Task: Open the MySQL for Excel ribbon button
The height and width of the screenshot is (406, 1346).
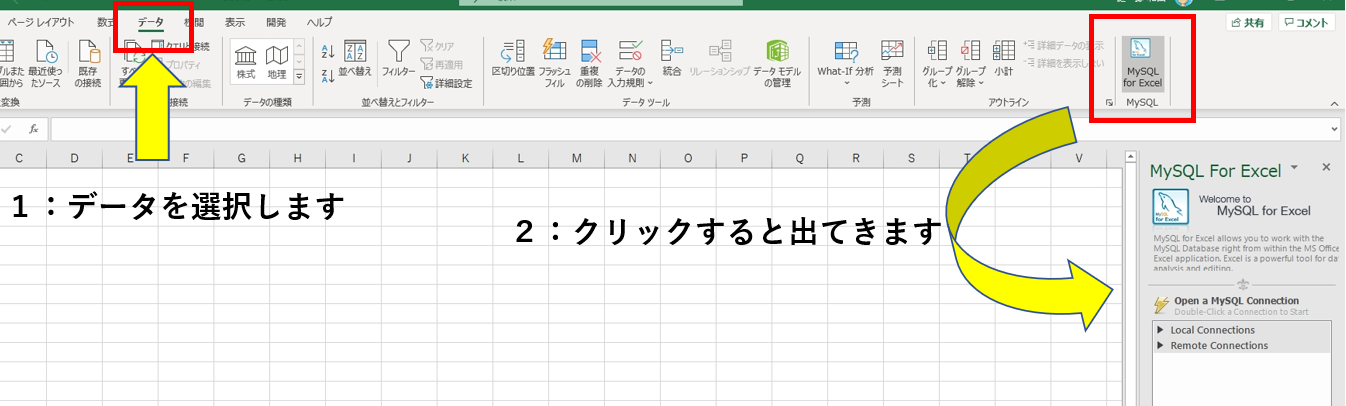Action: point(1141,64)
